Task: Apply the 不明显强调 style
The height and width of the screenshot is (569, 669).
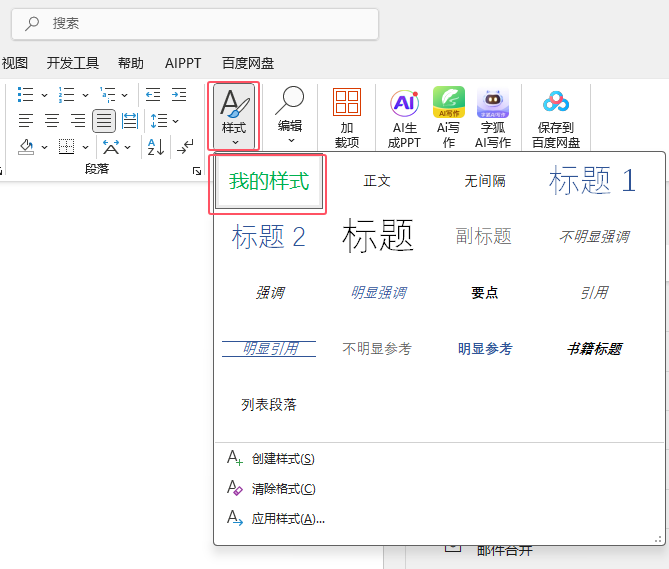Action: 594,237
